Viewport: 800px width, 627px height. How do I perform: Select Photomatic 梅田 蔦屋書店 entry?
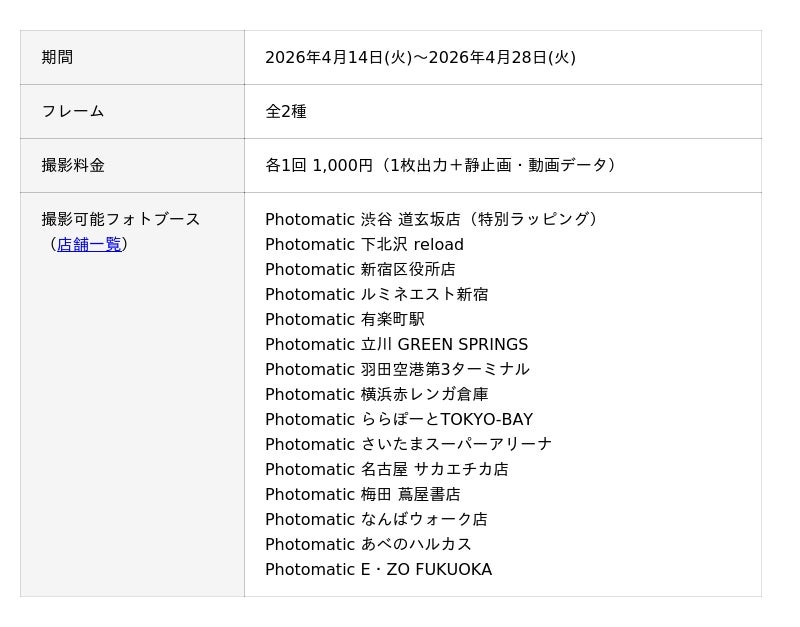[x=362, y=494]
